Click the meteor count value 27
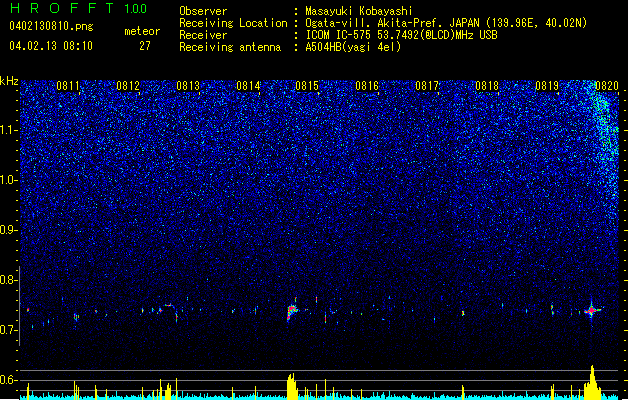This screenshot has height=400, width=629. (x=145, y=46)
